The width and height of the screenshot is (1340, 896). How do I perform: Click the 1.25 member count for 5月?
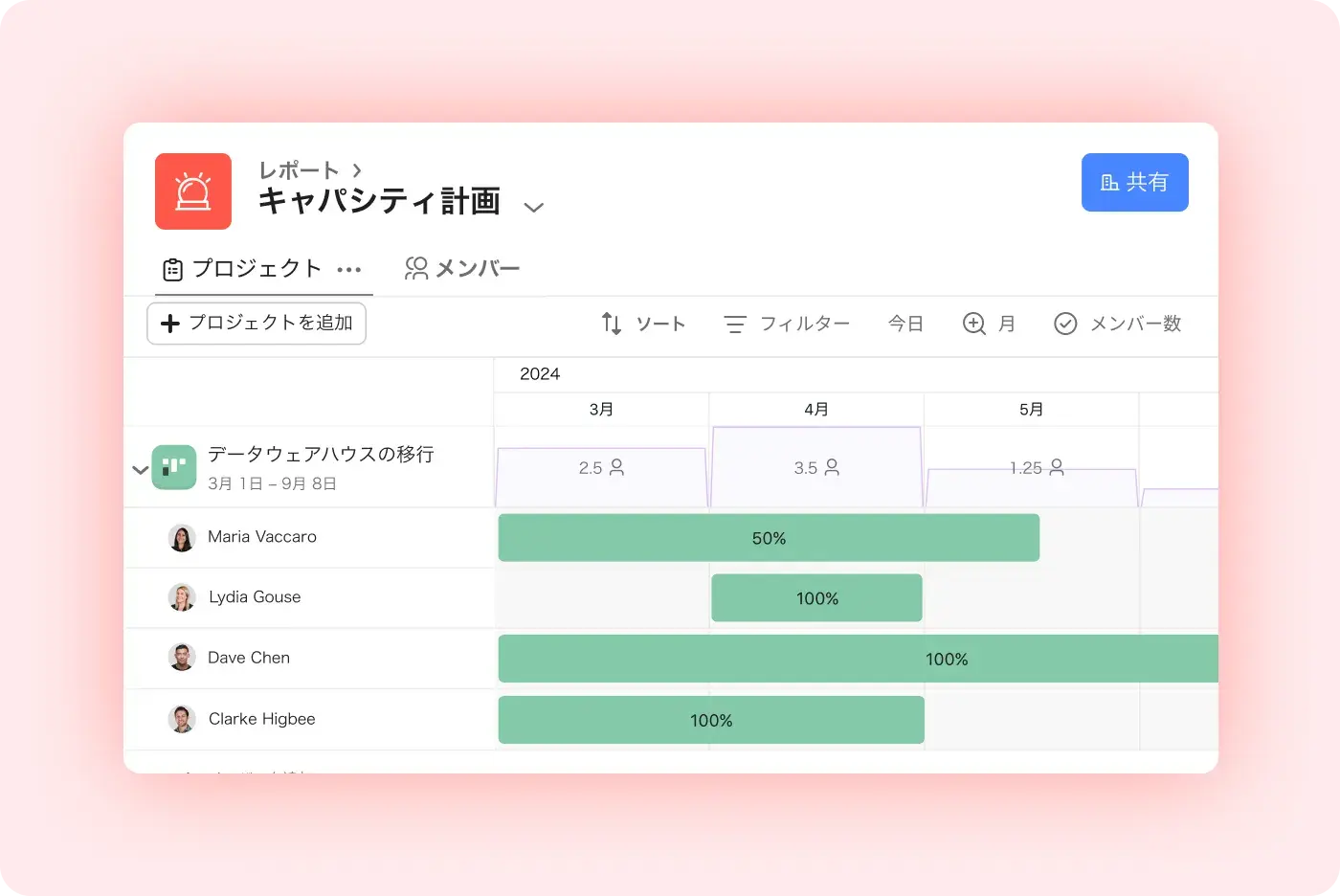pos(1037,468)
